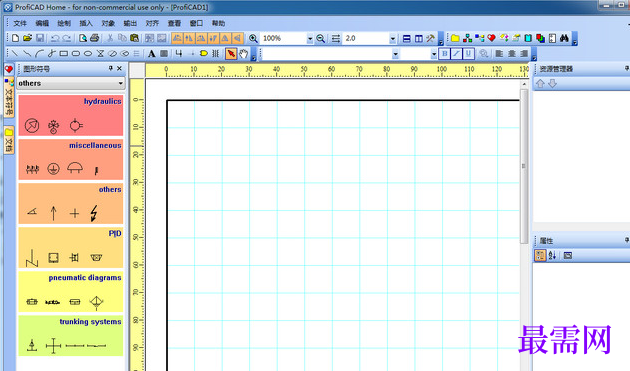Open print preview
The height and width of the screenshot is (371, 630).
(x=83, y=38)
